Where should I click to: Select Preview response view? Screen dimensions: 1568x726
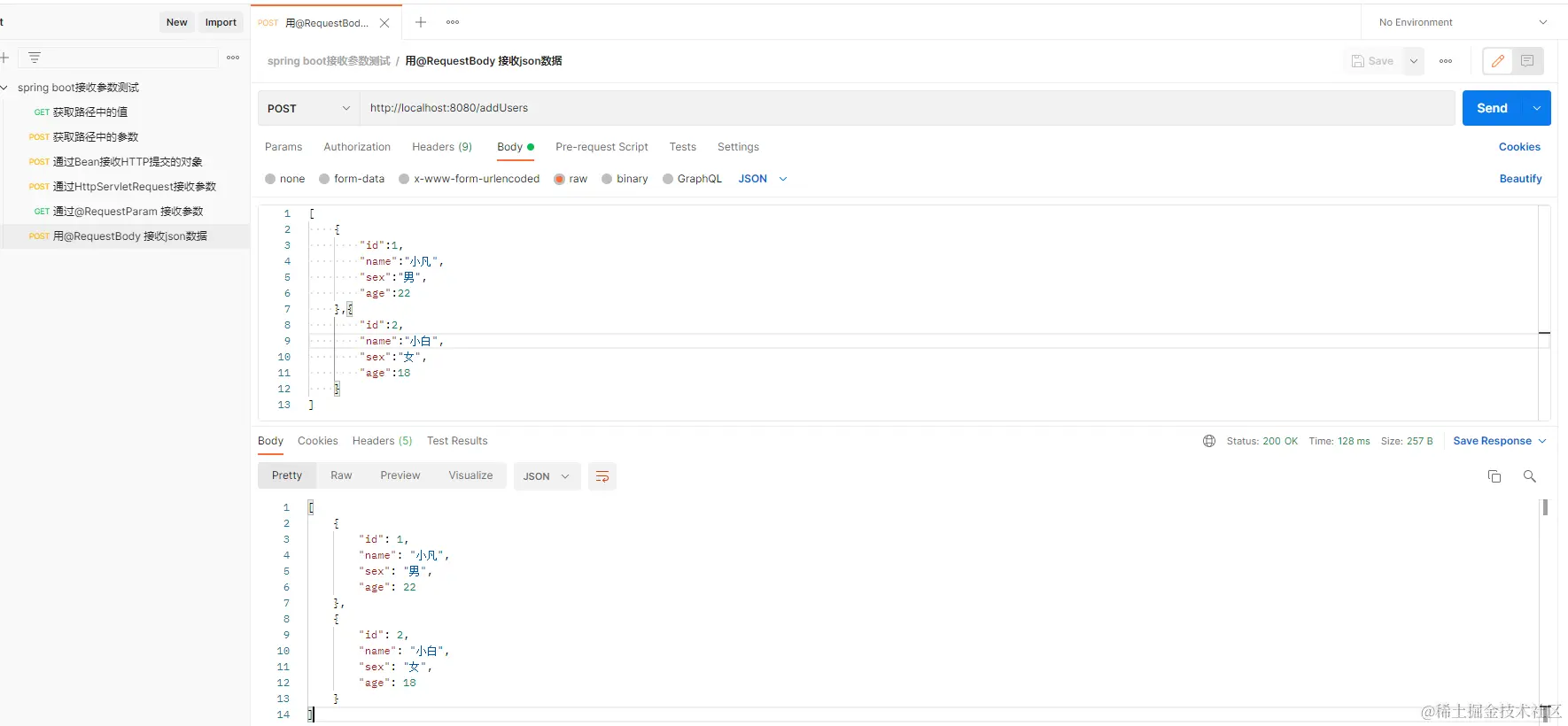point(400,475)
